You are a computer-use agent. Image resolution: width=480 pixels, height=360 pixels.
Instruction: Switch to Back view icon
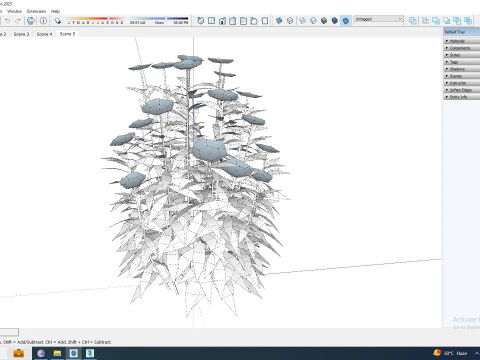(243, 21)
